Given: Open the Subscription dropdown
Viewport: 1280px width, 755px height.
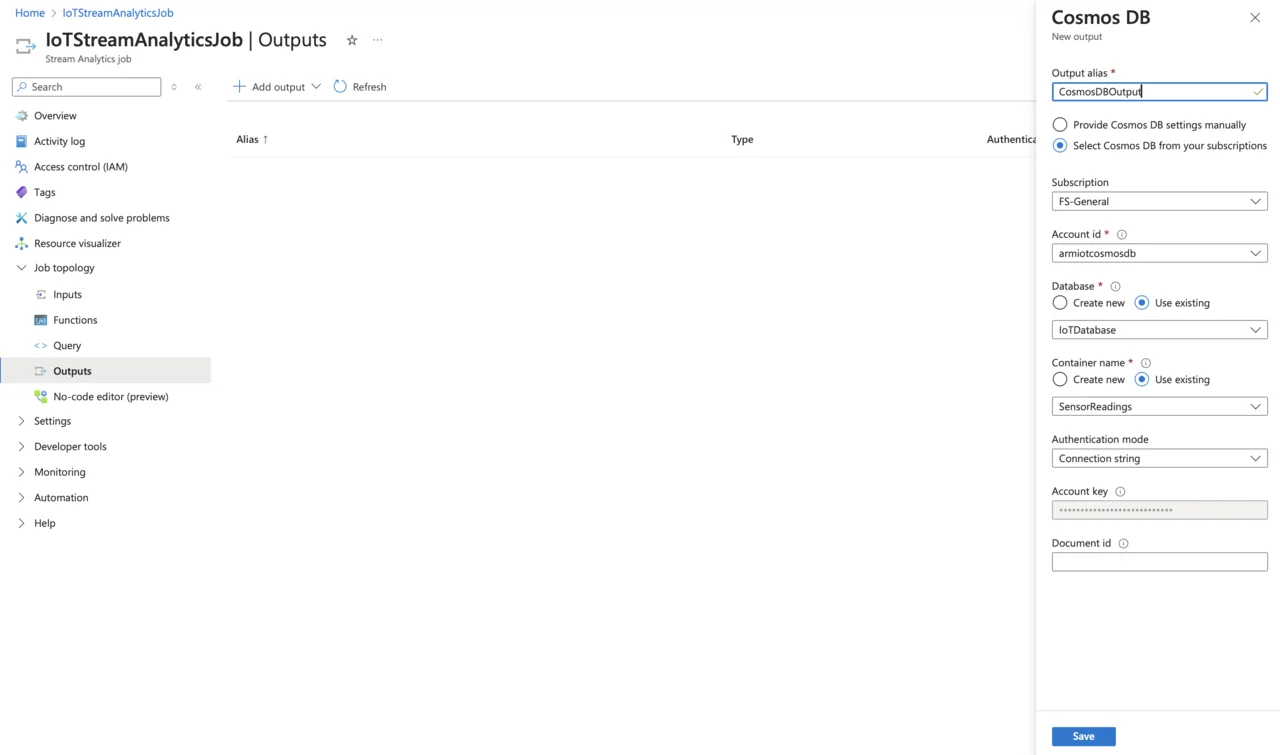Looking at the screenshot, I should click(x=1159, y=202).
